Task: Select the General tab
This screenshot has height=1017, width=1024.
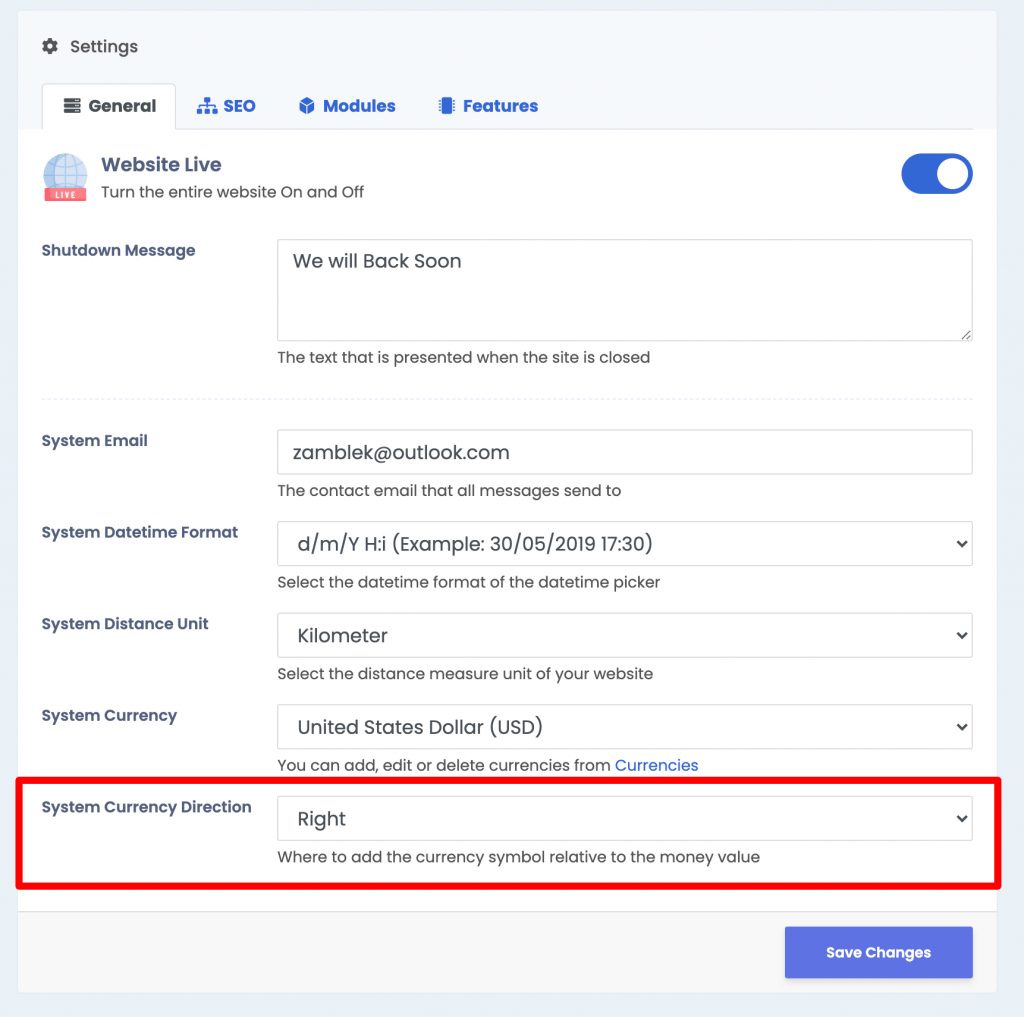Action: tap(109, 106)
